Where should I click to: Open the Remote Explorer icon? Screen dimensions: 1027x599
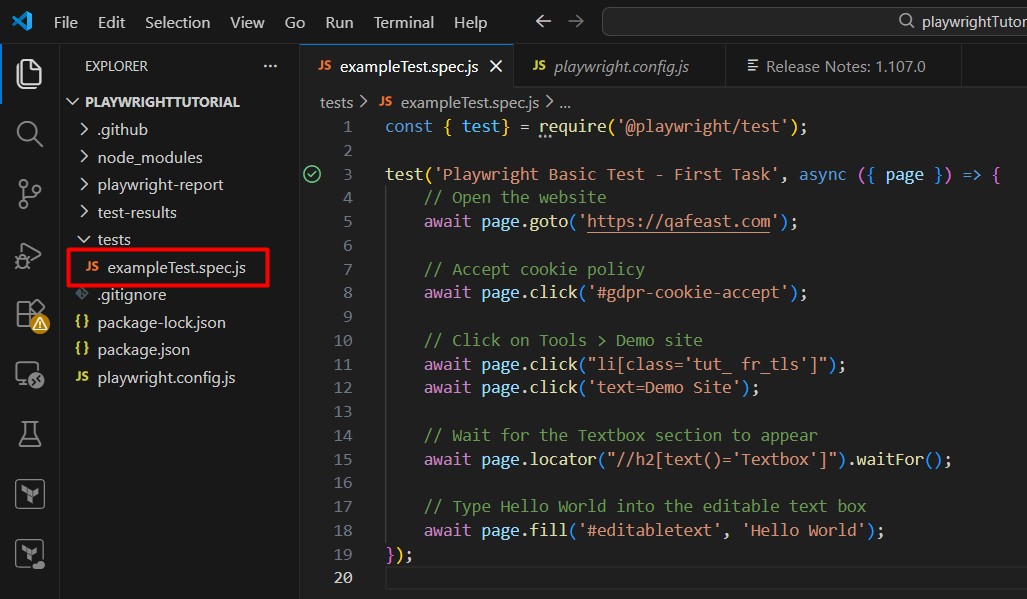(30, 374)
